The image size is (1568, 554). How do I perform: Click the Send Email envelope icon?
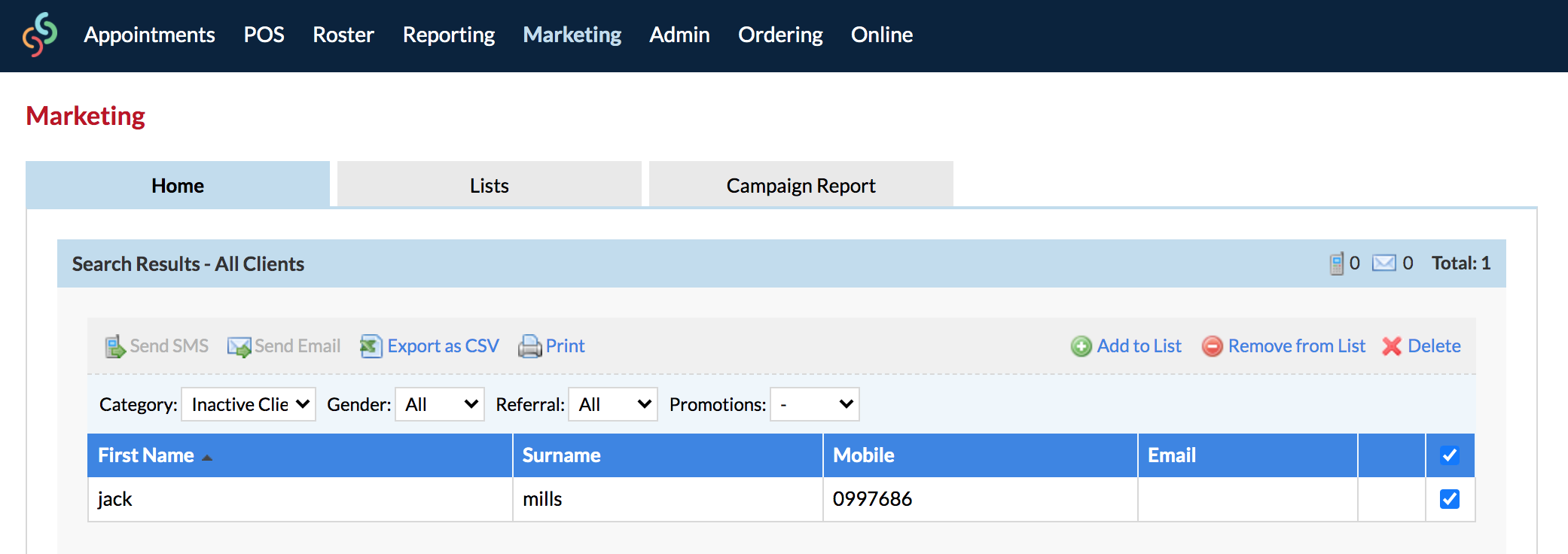click(x=239, y=346)
